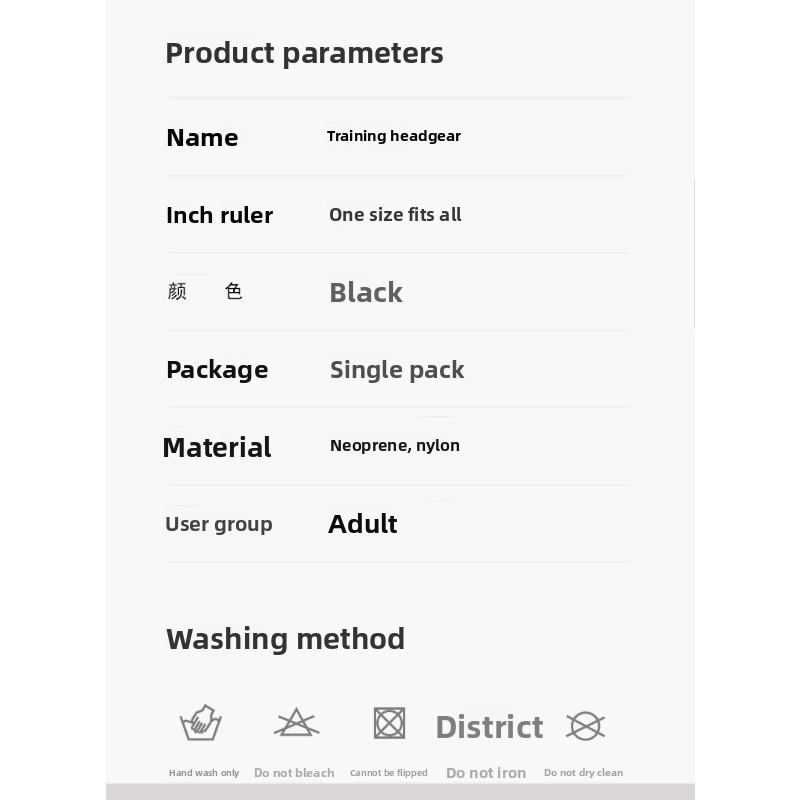Click the "Adult" user group value
This screenshot has width=800, height=800.
(363, 524)
